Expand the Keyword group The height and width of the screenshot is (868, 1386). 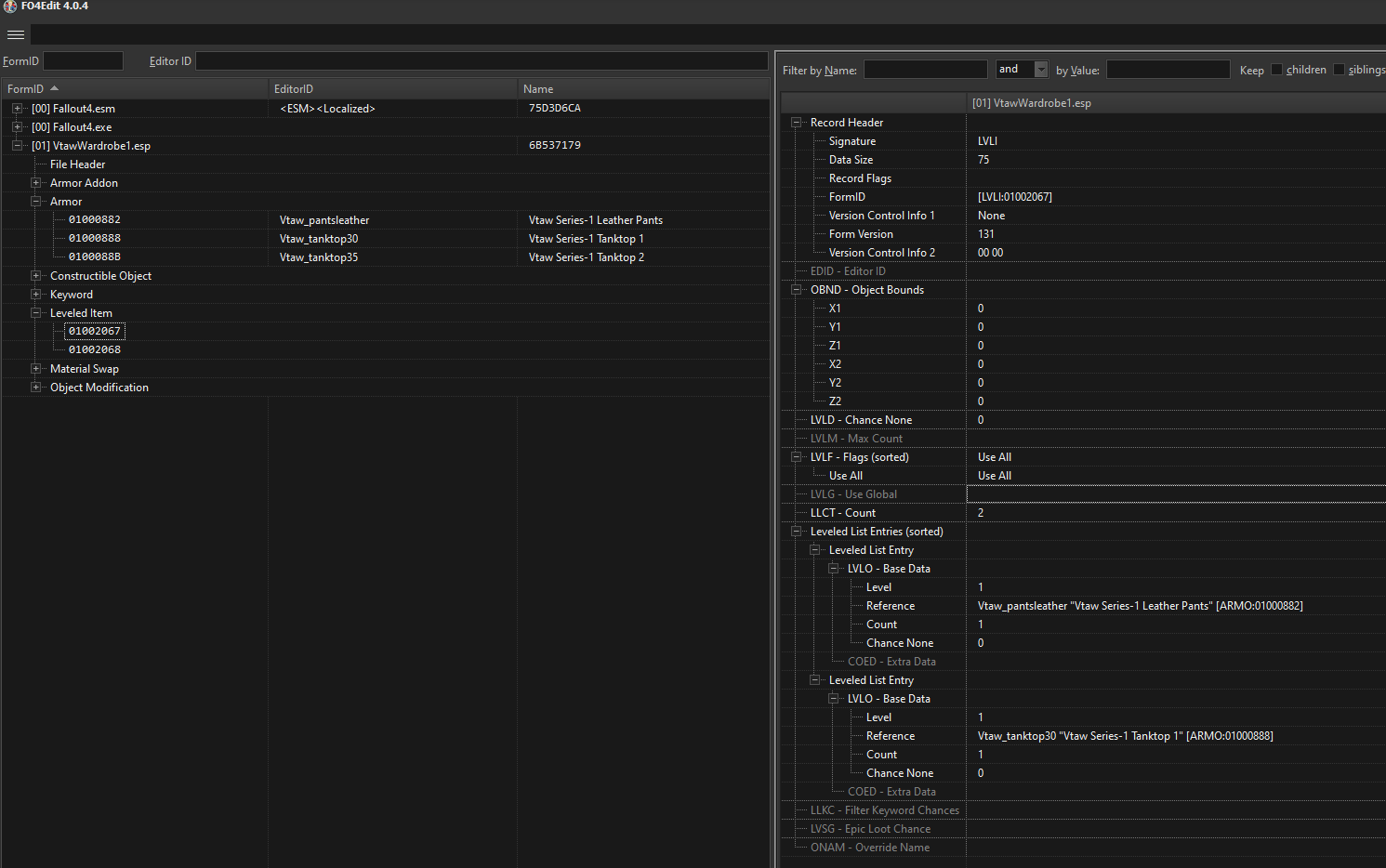pos(35,295)
